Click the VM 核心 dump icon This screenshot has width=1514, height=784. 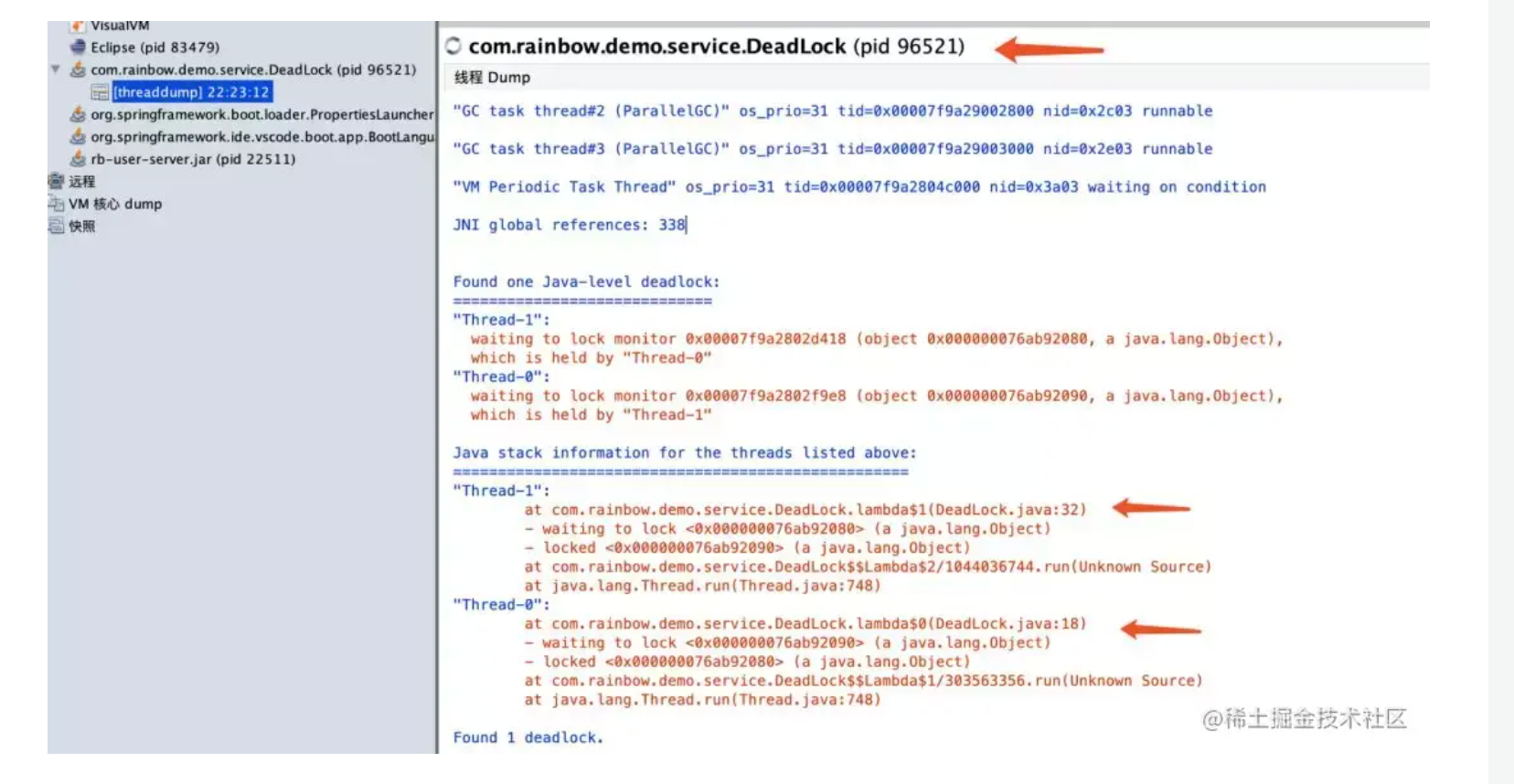[x=56, y=204]
